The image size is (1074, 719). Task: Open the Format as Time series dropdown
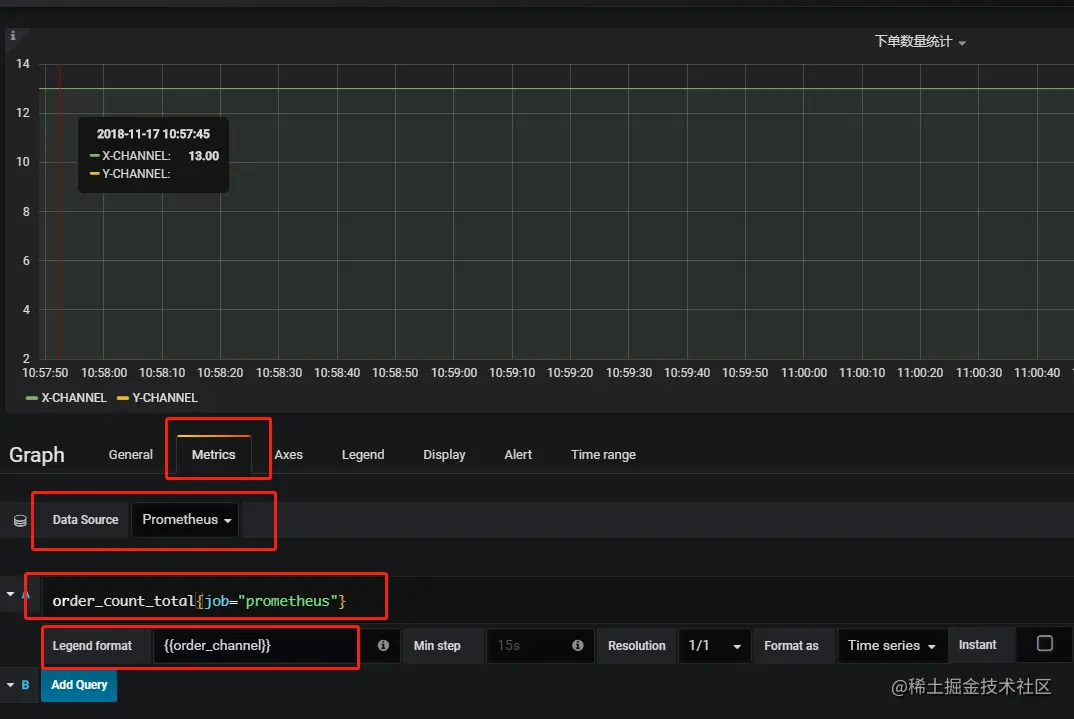892,646
